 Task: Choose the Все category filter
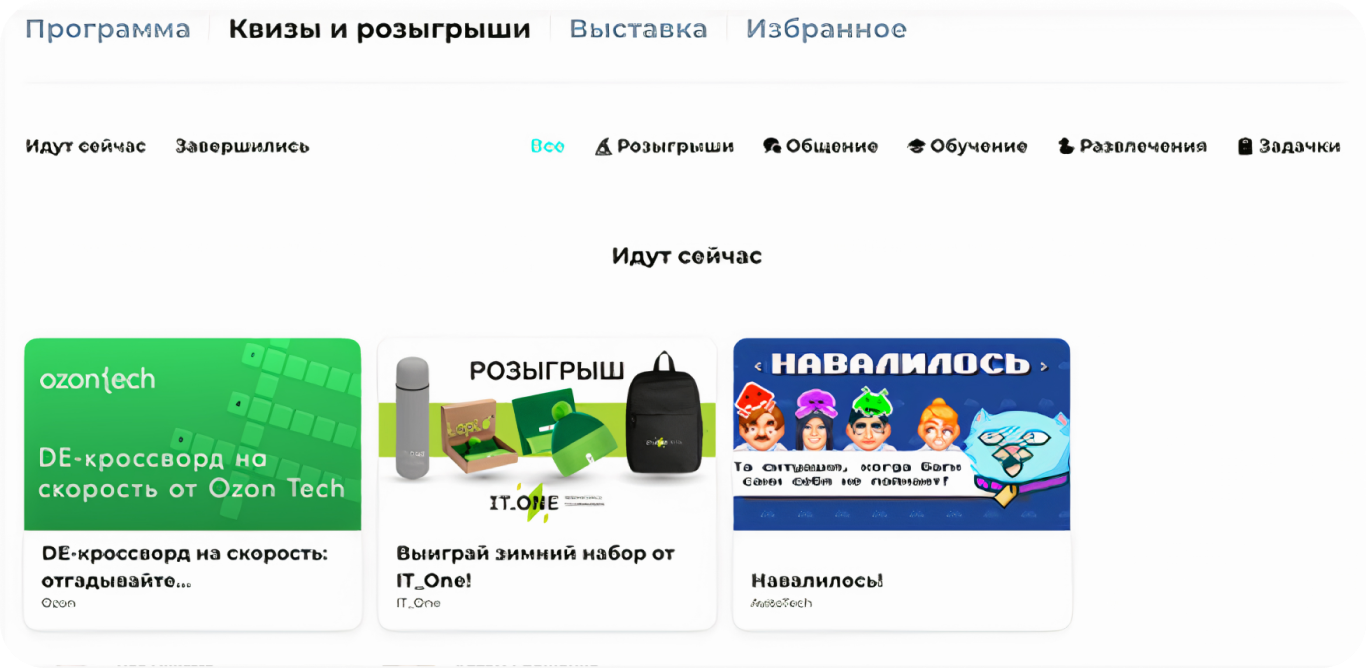tap(547, 147)
